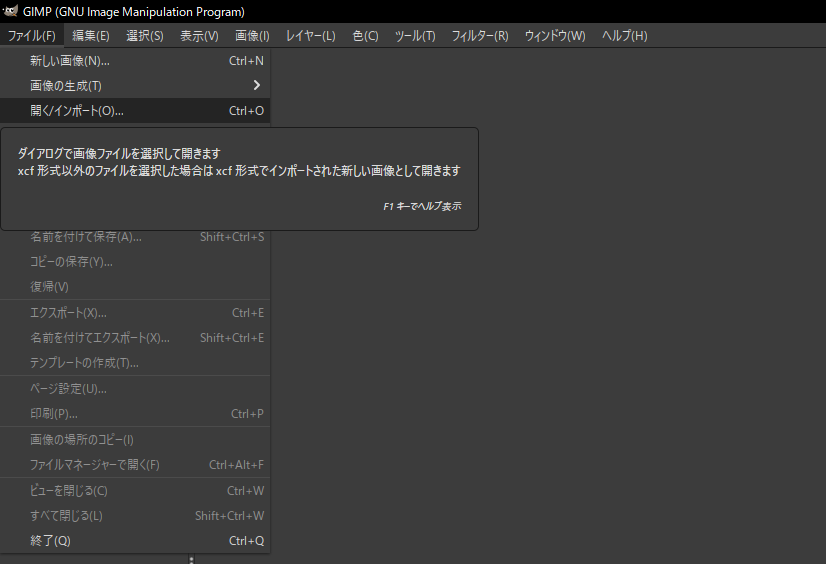Open the 色(C) menu
Screen dimensions: 826x564
coord(365,36)
